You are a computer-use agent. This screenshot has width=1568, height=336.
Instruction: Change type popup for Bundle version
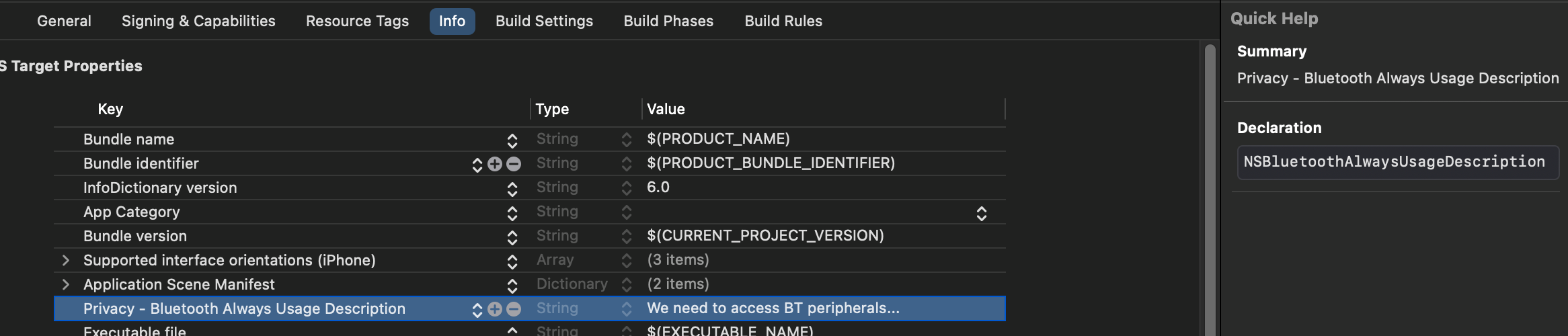click(x=627, y=237)
